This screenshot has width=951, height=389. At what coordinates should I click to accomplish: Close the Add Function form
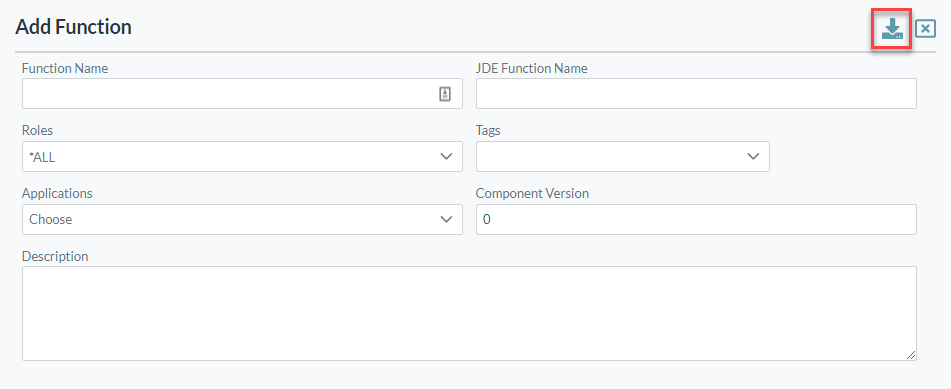coord(926,29)
